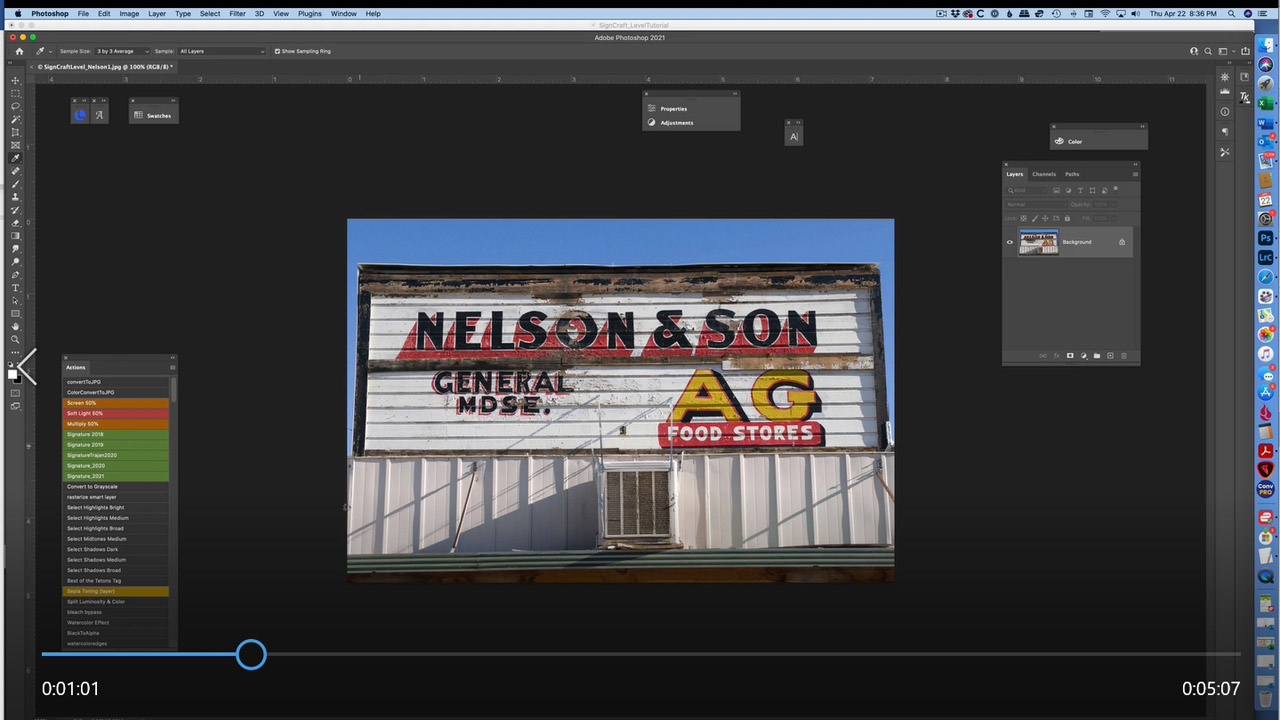Select the Brush tool
Image resolution: width=1280 pixels, height=720 pixels.
(x=14, y=184)
